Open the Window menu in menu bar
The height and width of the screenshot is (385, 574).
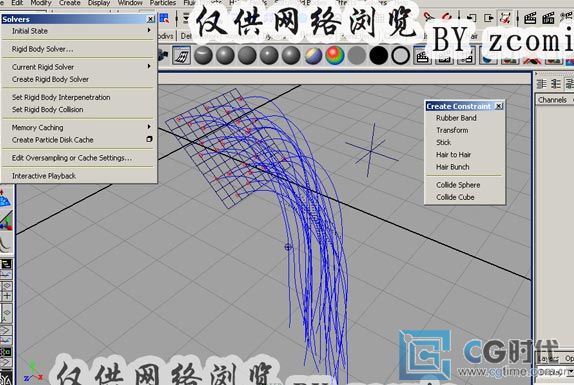pyautogui.click(x=130, y=3)
